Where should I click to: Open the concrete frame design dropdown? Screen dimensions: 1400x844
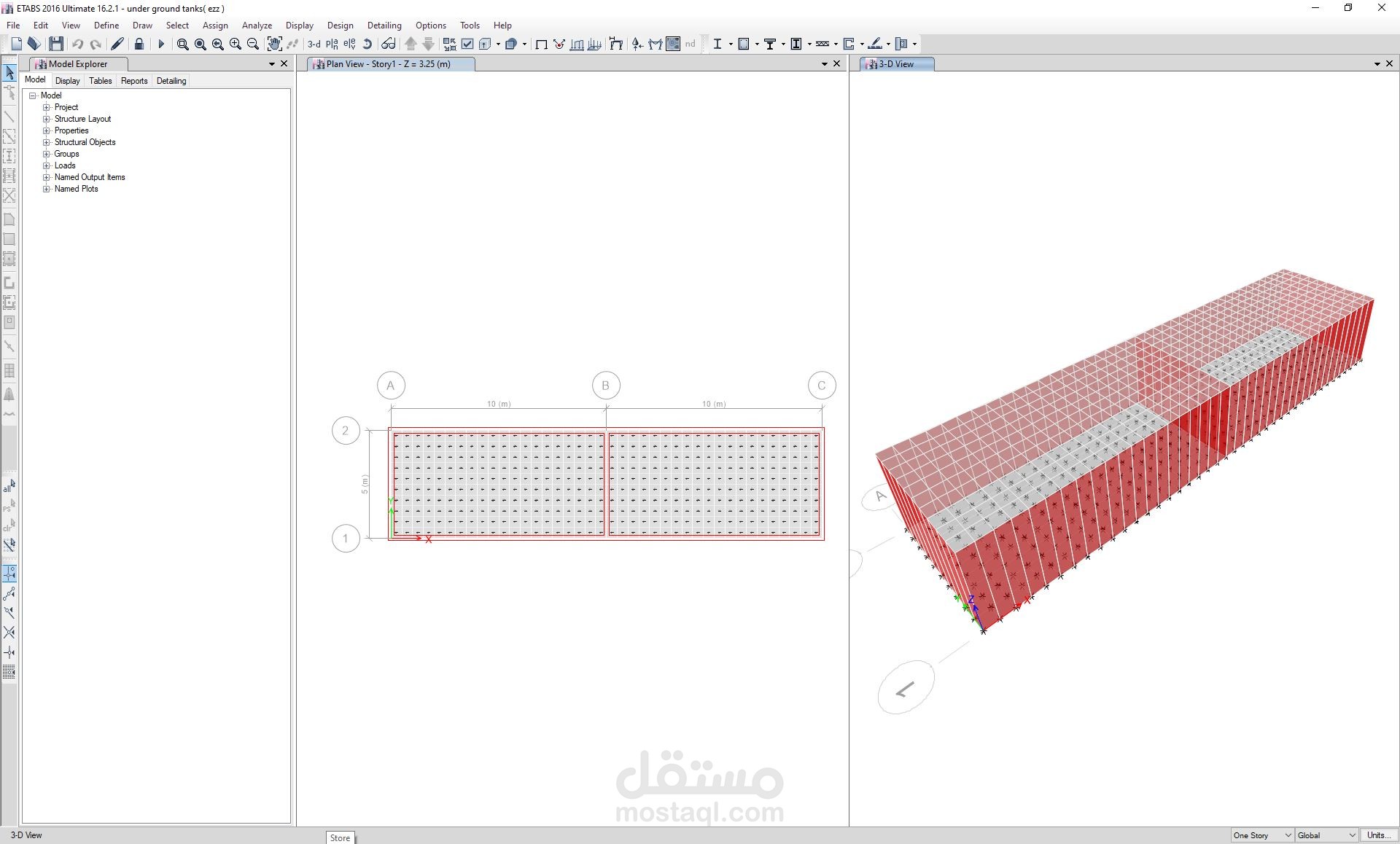(x=757, y=44)
